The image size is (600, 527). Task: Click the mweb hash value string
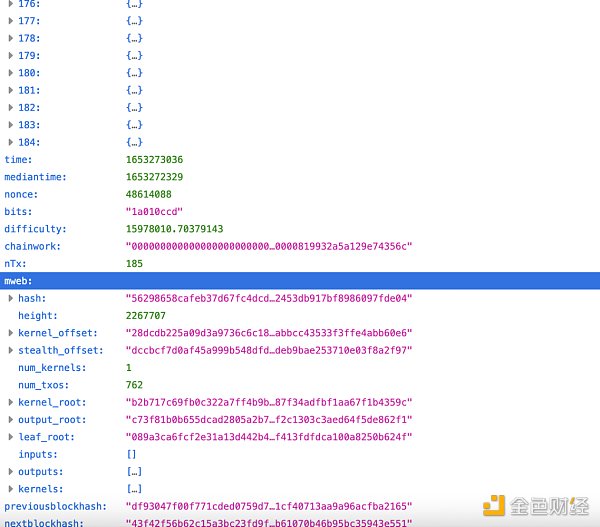click(268, 298)
